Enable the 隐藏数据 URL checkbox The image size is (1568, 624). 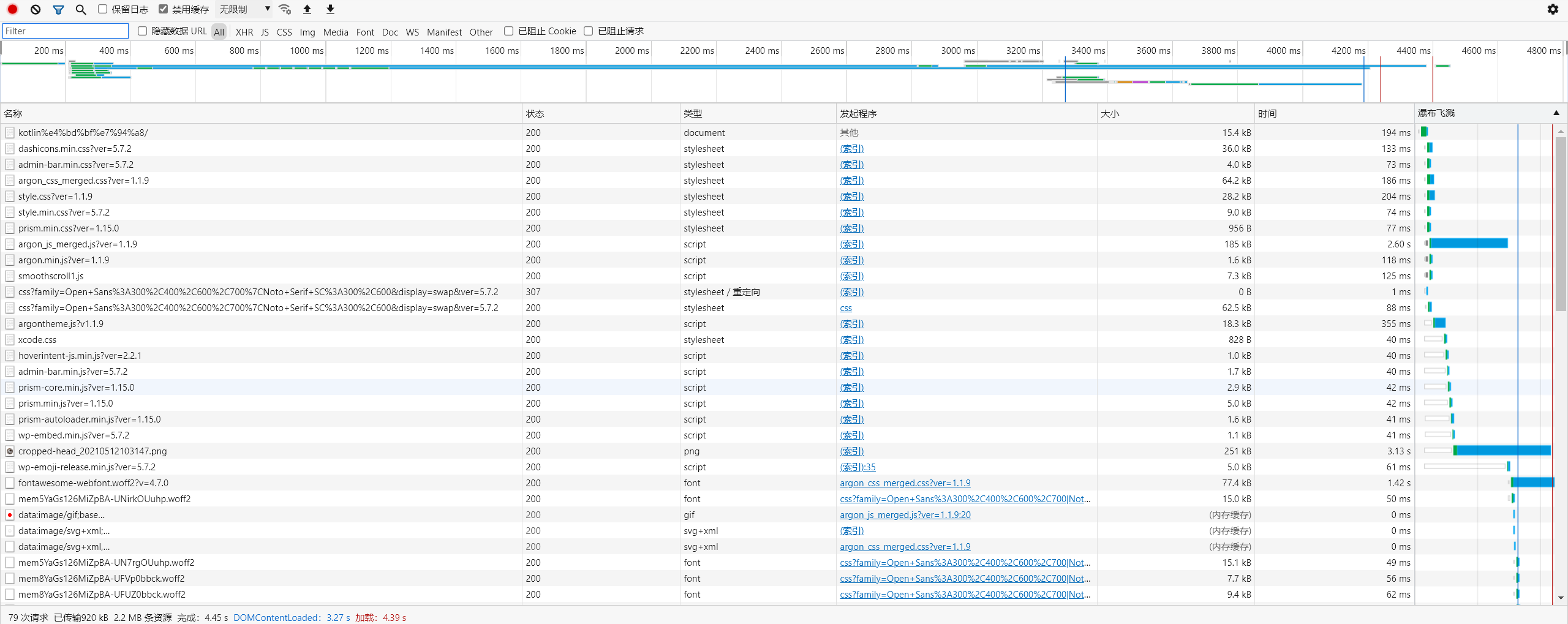click(x=142, y=31)
